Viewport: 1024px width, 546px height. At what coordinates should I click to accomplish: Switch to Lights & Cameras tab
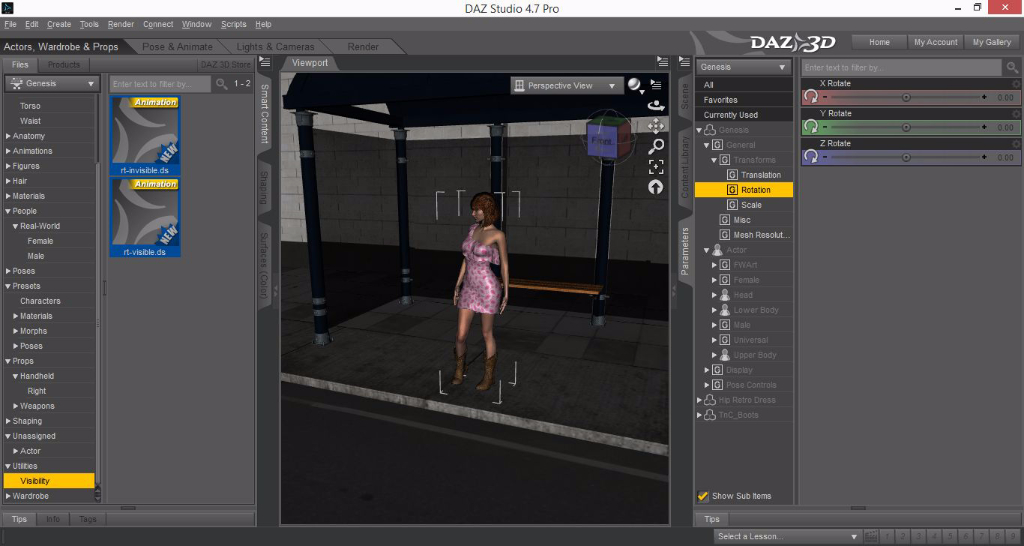tap(275, 46)
